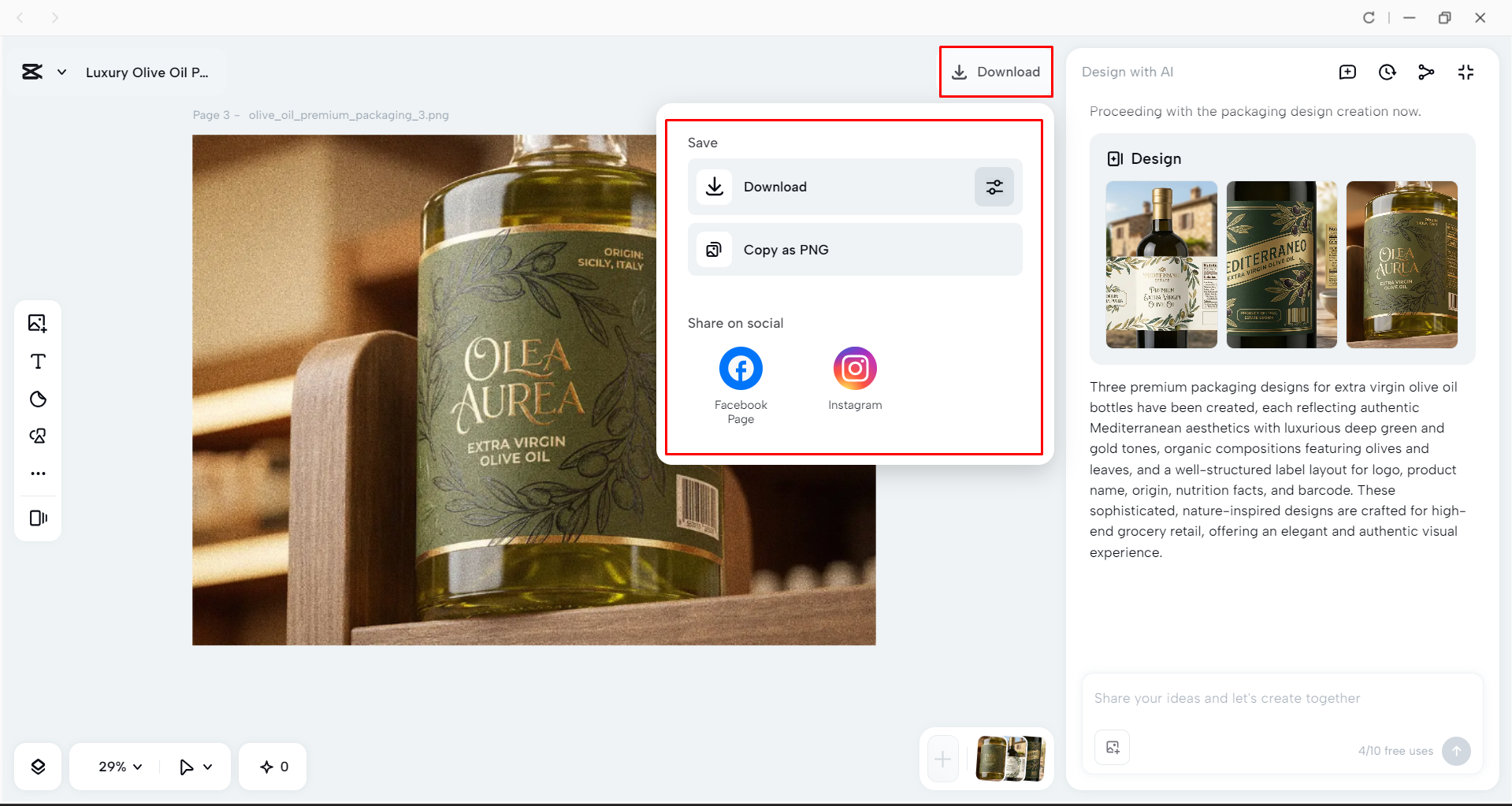The width and height of the screenshot is (1512, 806).
Task: Select third Olea Aurea design thumbnail
Action: [1402, 265]
